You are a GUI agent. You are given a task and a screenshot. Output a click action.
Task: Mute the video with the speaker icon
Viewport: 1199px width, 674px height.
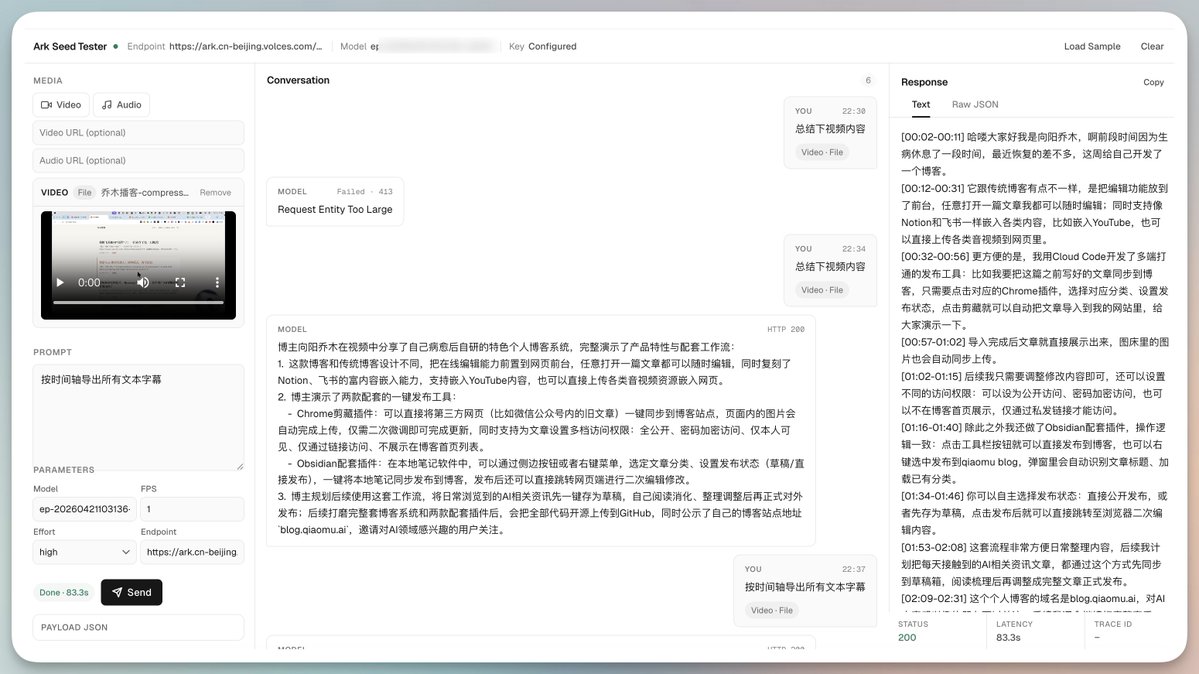coord(143,281)
